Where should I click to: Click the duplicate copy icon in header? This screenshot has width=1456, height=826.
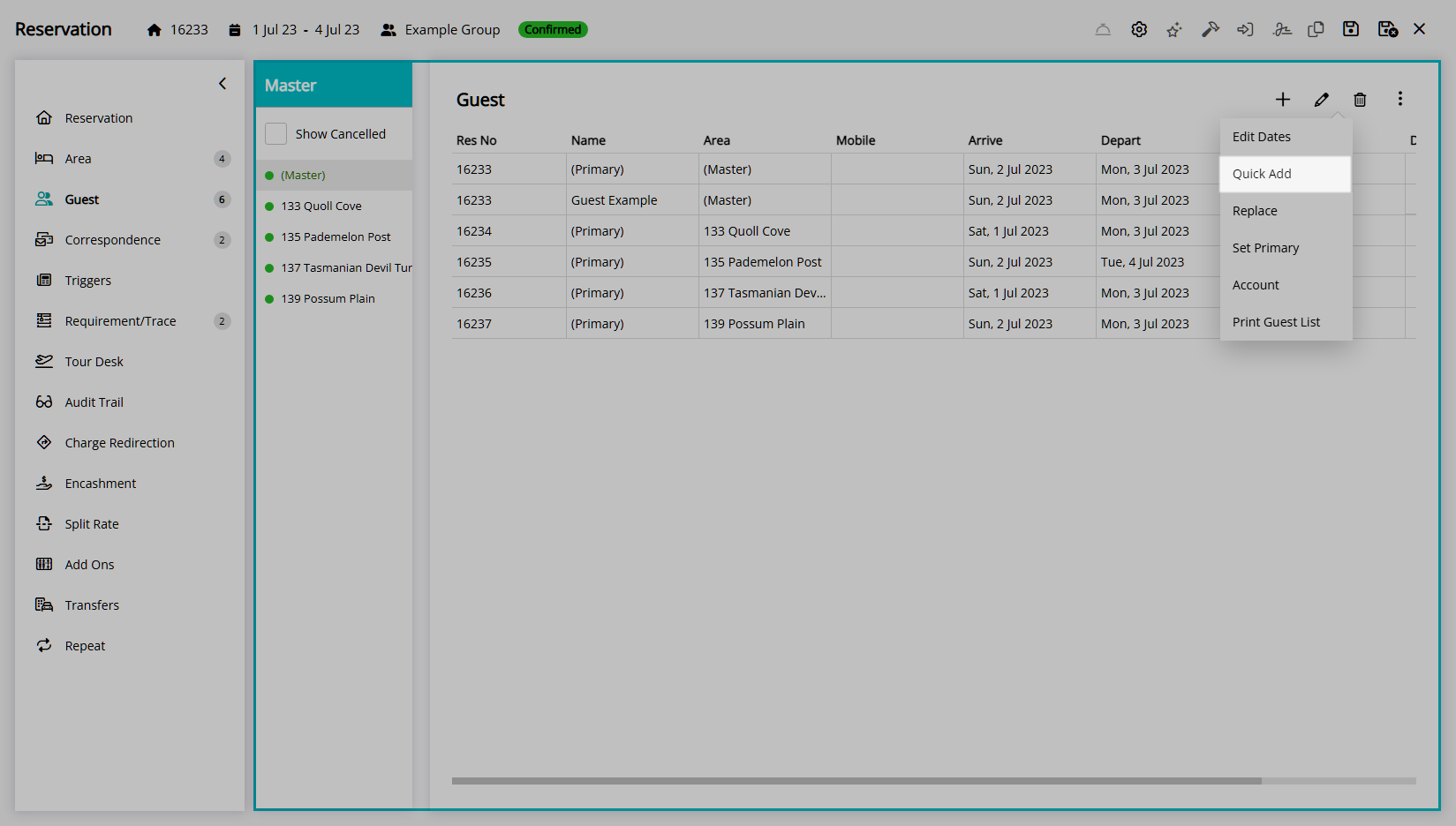(1316, 29)
